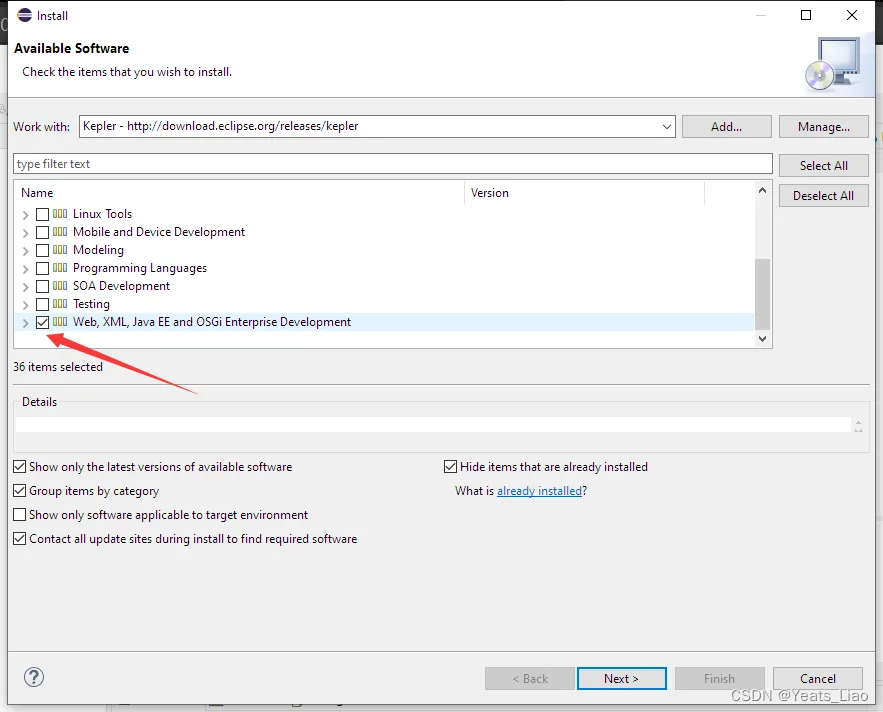Select the Linux Tools row label
Image resolution: width=883 pixels, height=712 pixels.
tap(102, 214)
